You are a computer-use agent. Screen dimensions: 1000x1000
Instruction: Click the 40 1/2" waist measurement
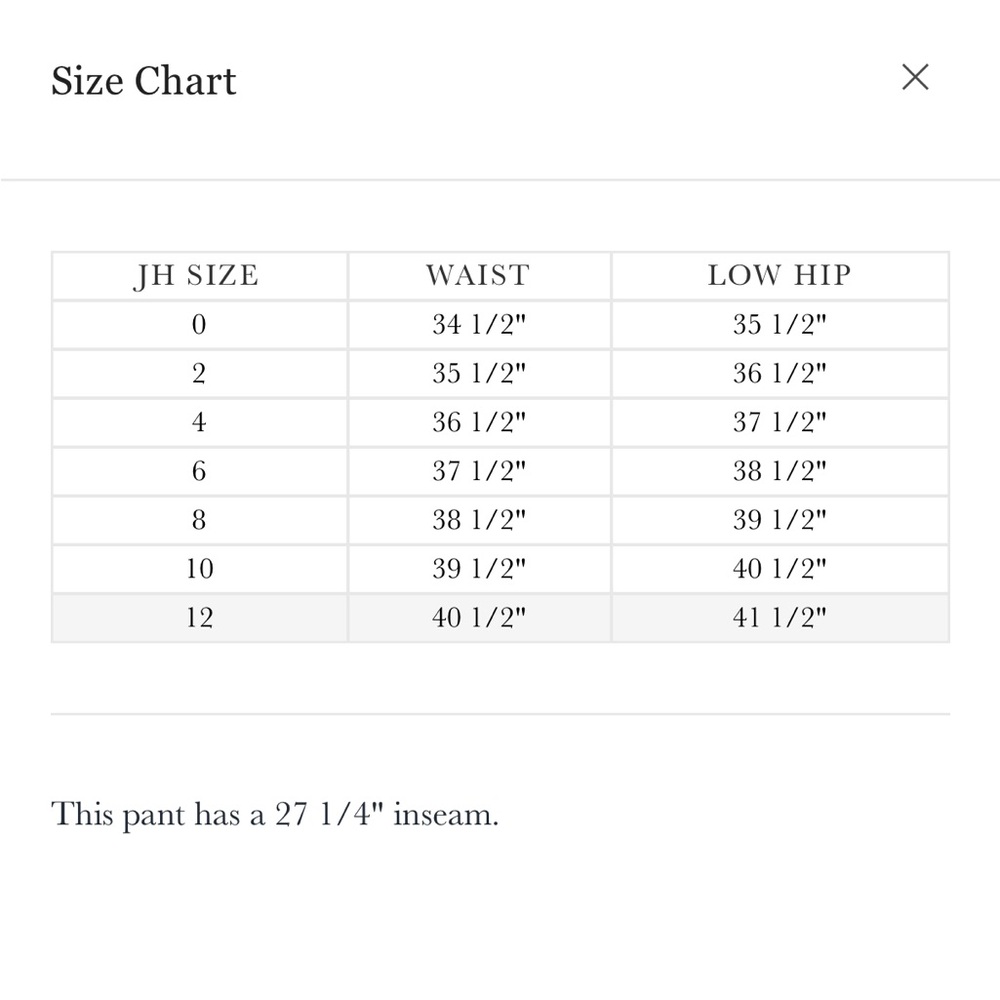point(479,618)
